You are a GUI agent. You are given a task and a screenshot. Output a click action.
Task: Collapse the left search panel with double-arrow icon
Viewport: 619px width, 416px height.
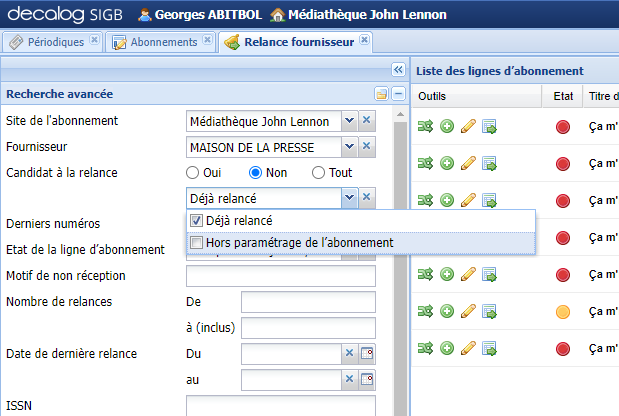click(397, 70)
